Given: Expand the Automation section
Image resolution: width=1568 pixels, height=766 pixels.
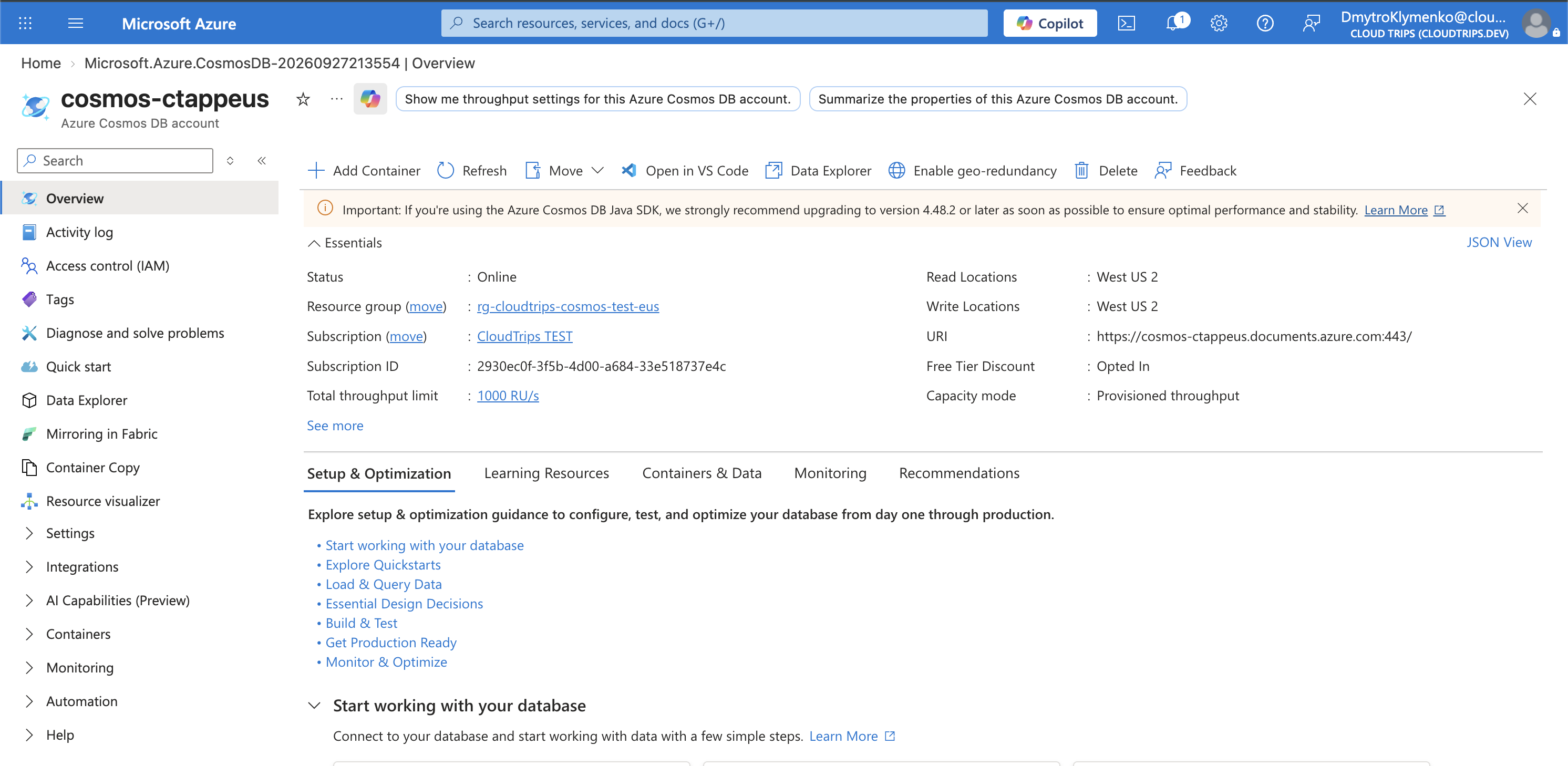Looking at the screenshot, I should [29, 701].
